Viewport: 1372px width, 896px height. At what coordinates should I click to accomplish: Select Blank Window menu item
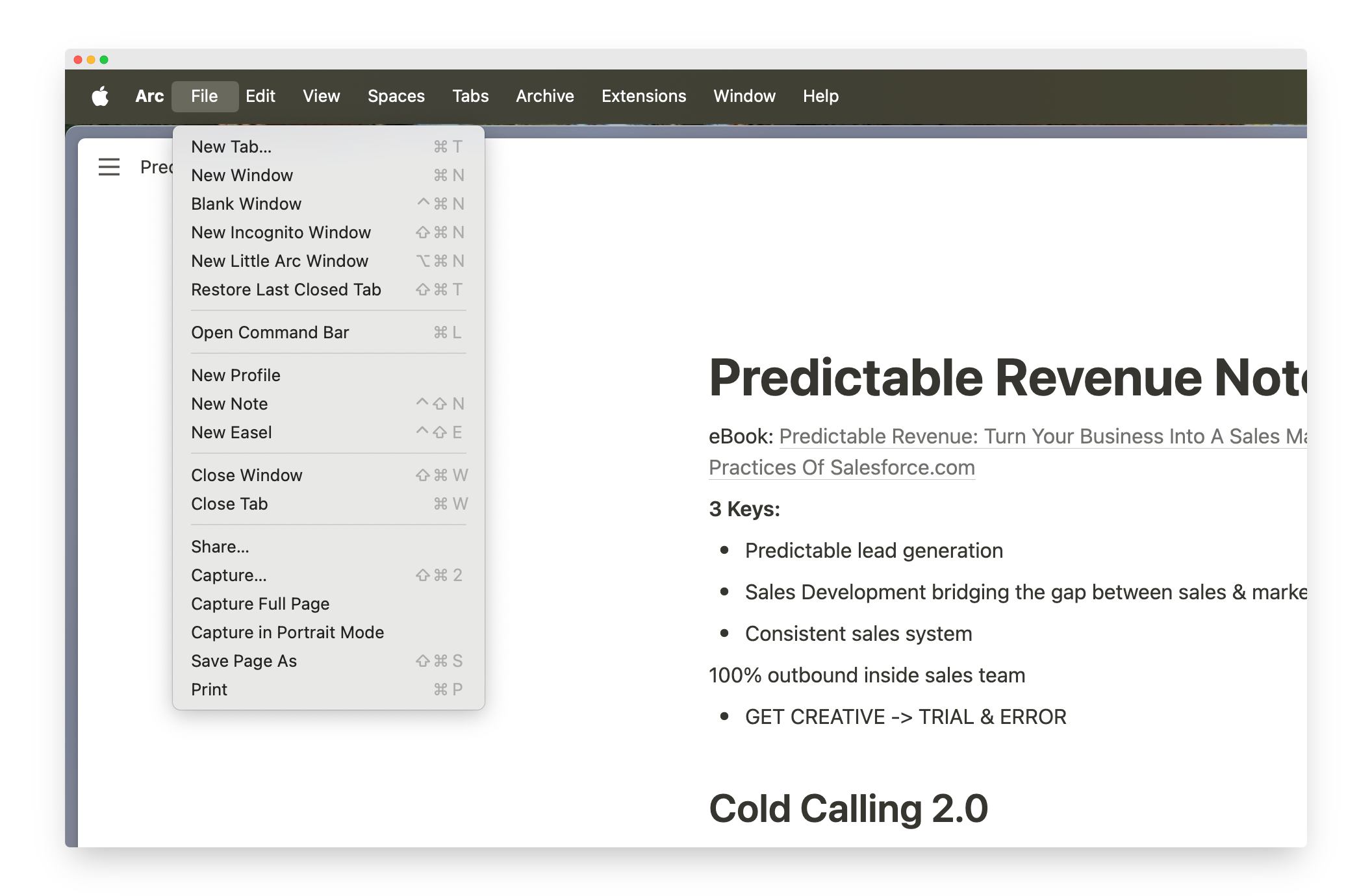click(x=329, y=204)
